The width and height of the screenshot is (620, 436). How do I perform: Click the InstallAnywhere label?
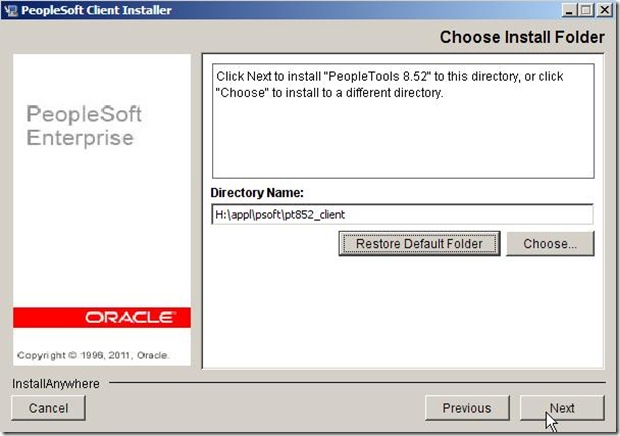pos(56,383)
